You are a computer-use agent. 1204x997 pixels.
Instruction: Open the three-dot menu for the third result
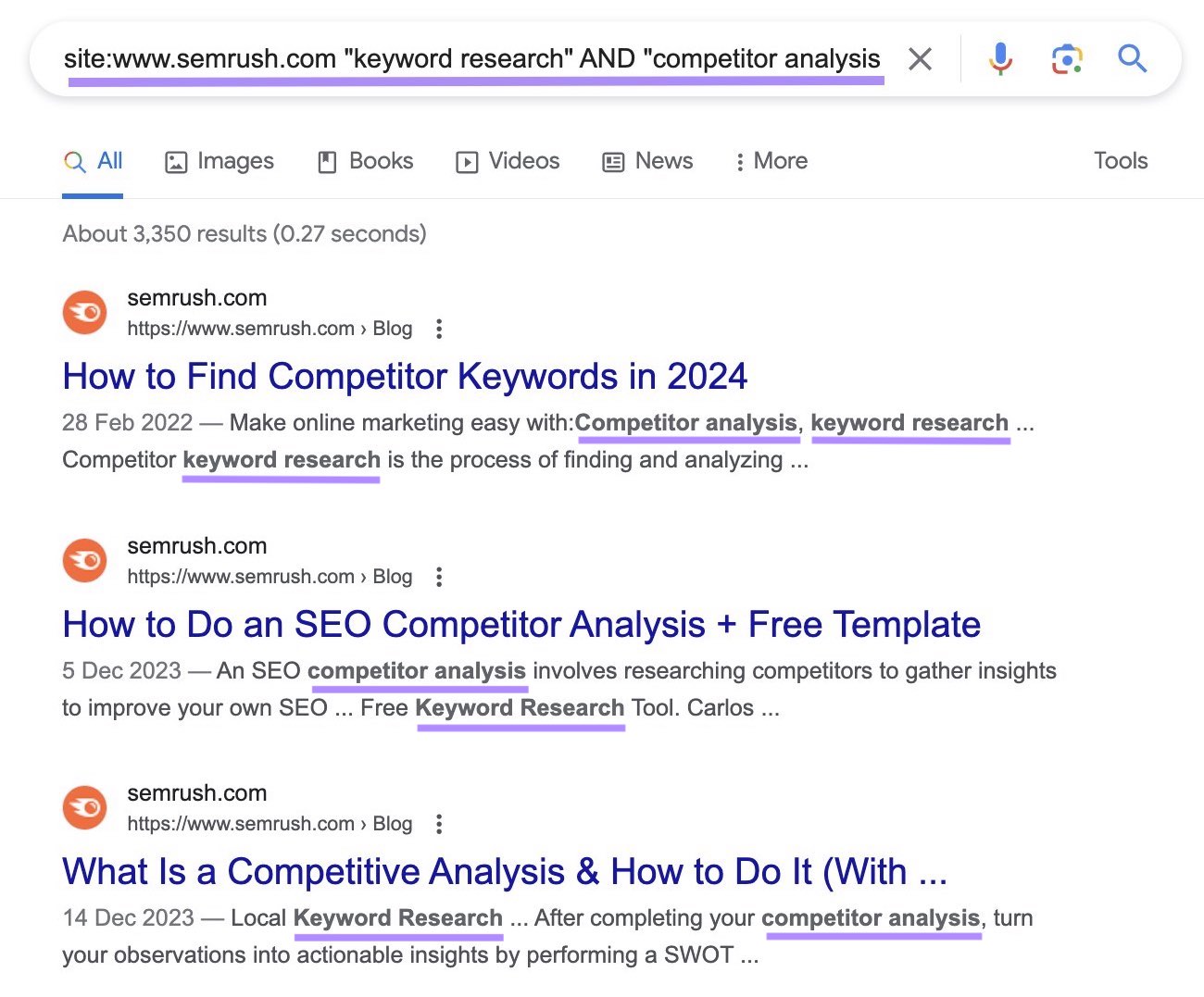coord(438,823)
